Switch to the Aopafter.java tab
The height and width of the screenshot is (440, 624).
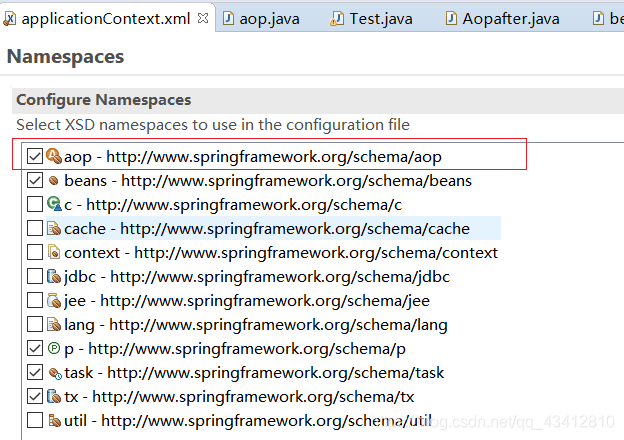[510, 18]
